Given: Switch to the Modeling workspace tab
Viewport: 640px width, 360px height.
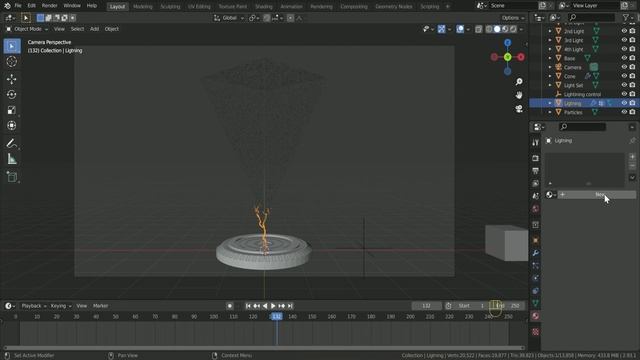Looking at the screenshot, I should click(x=143, y=7).
